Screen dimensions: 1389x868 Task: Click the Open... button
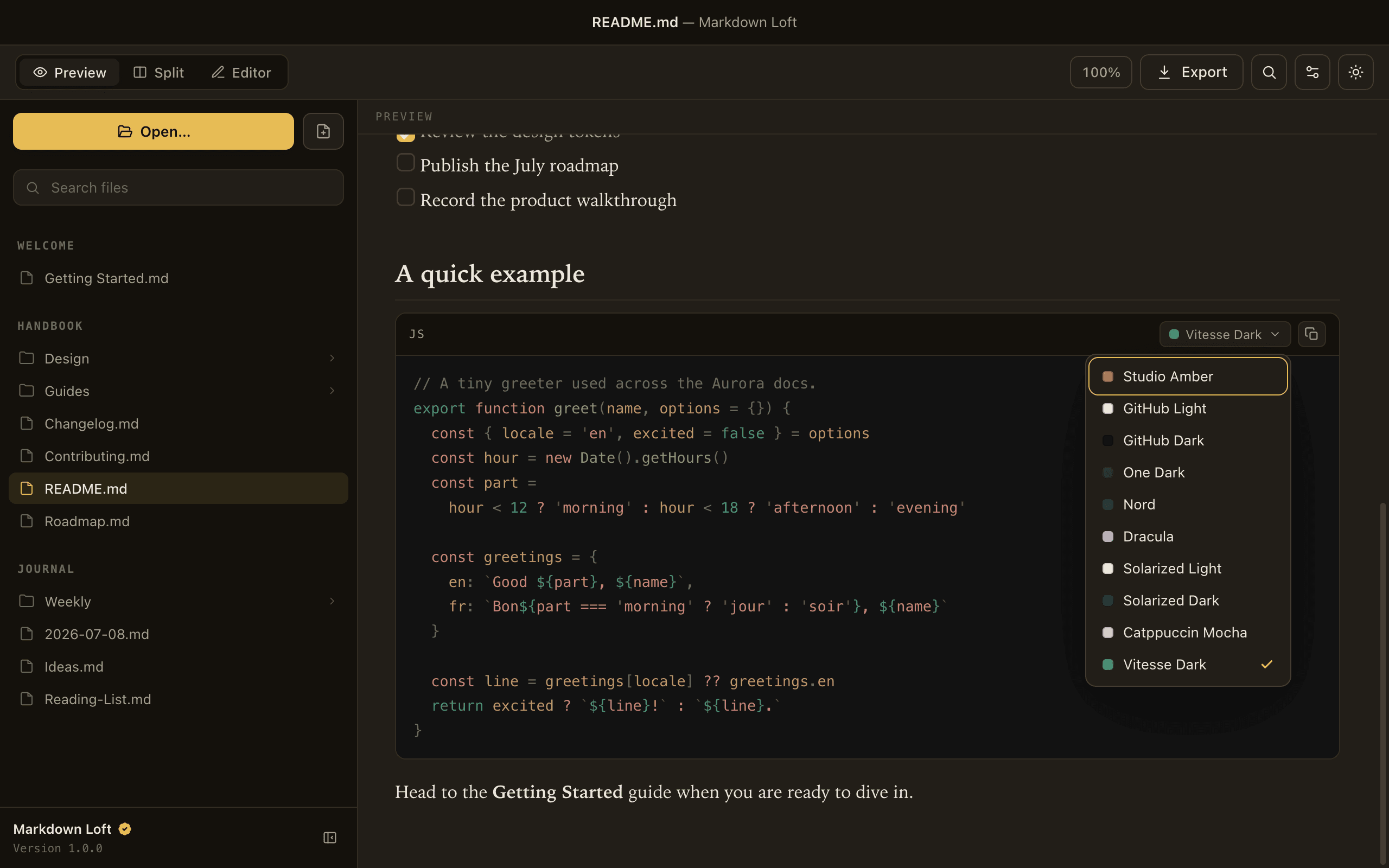point(153,131)
